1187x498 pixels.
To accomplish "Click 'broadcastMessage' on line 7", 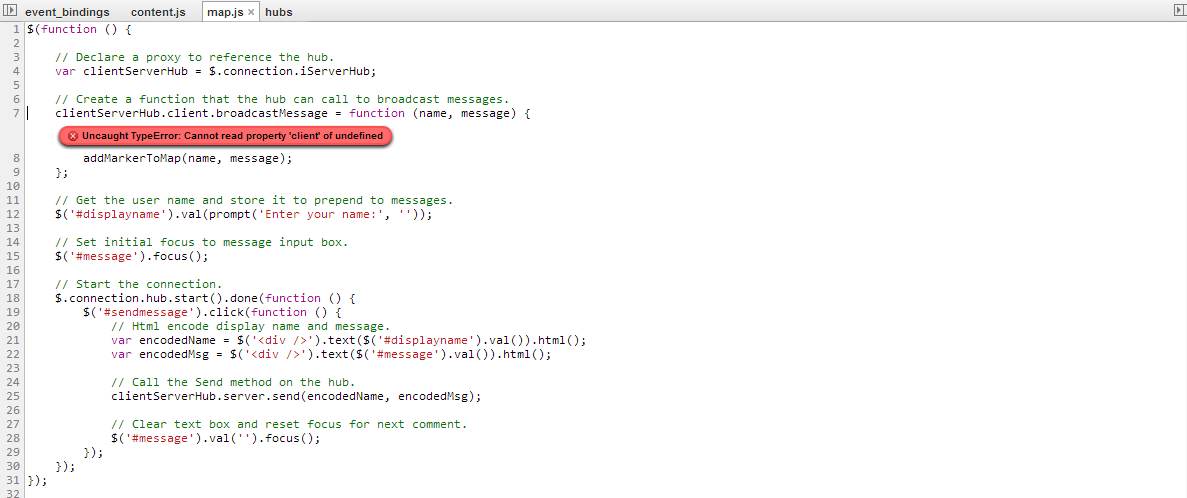I will tap(271, 113).
